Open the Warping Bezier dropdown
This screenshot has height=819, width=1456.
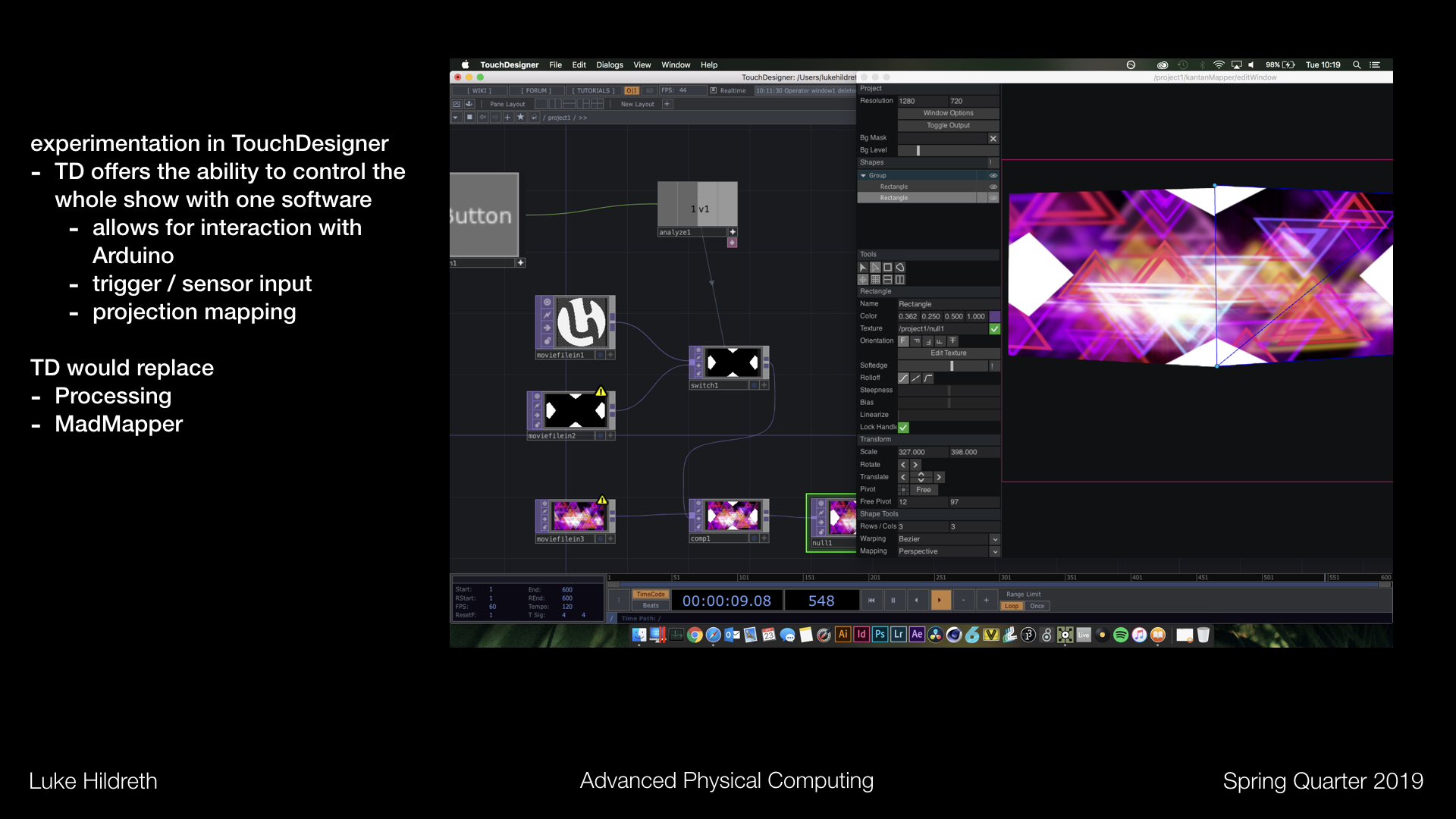click(x=994, y=539)
